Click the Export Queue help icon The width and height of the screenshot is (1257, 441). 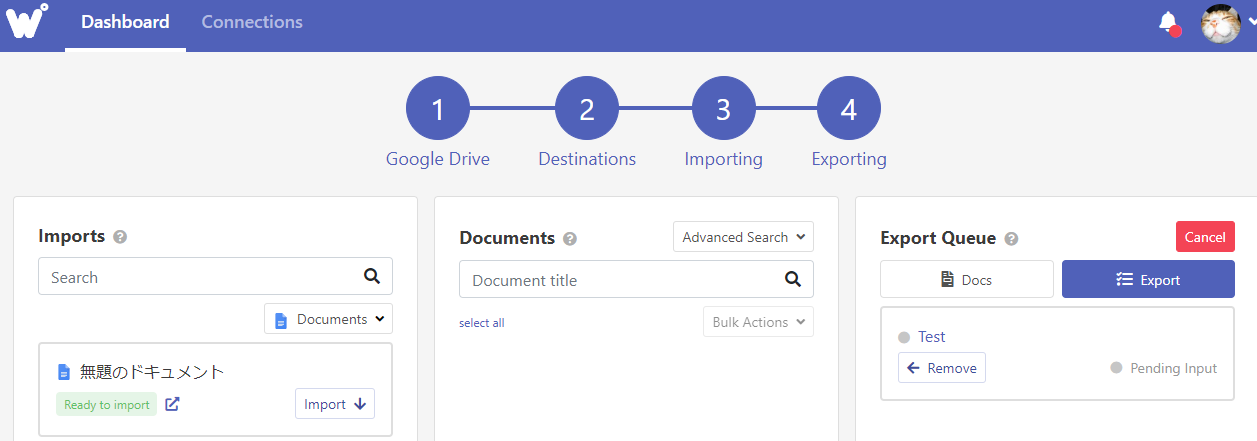1011,239
